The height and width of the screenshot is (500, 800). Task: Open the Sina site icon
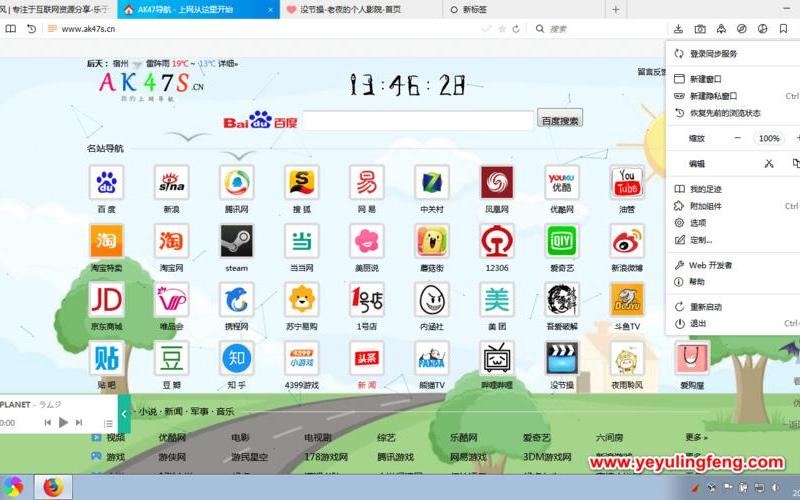171,182
